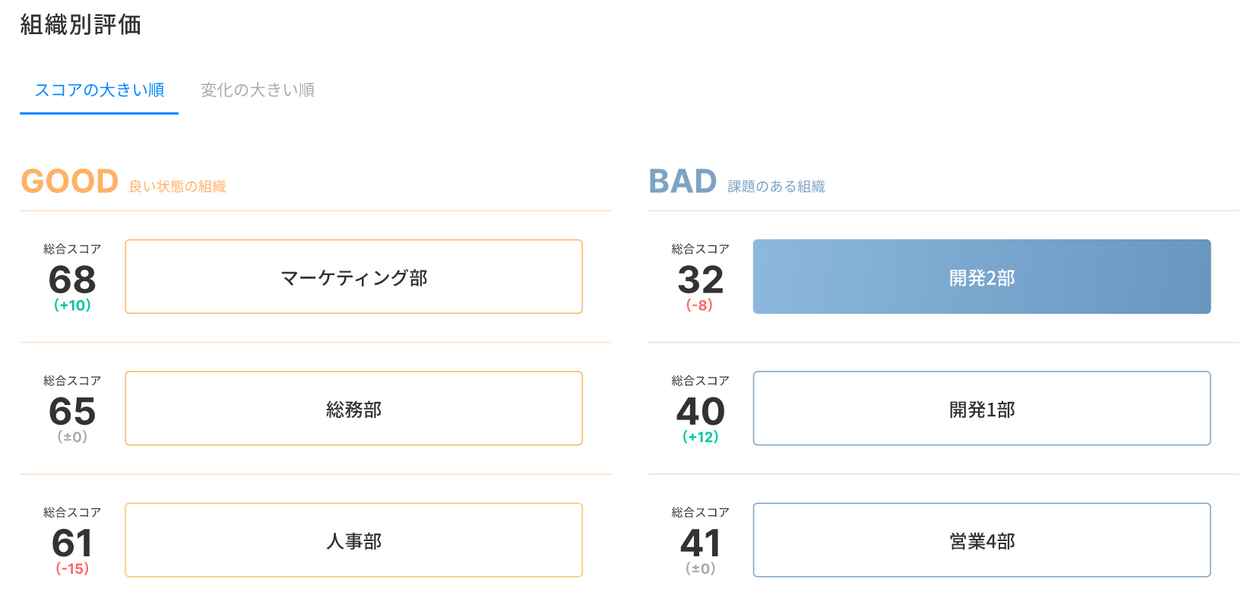This screenshot has height=595, width=1248.
Task: Click the red (-15) change indicator
Action: [x=72, y=570]
